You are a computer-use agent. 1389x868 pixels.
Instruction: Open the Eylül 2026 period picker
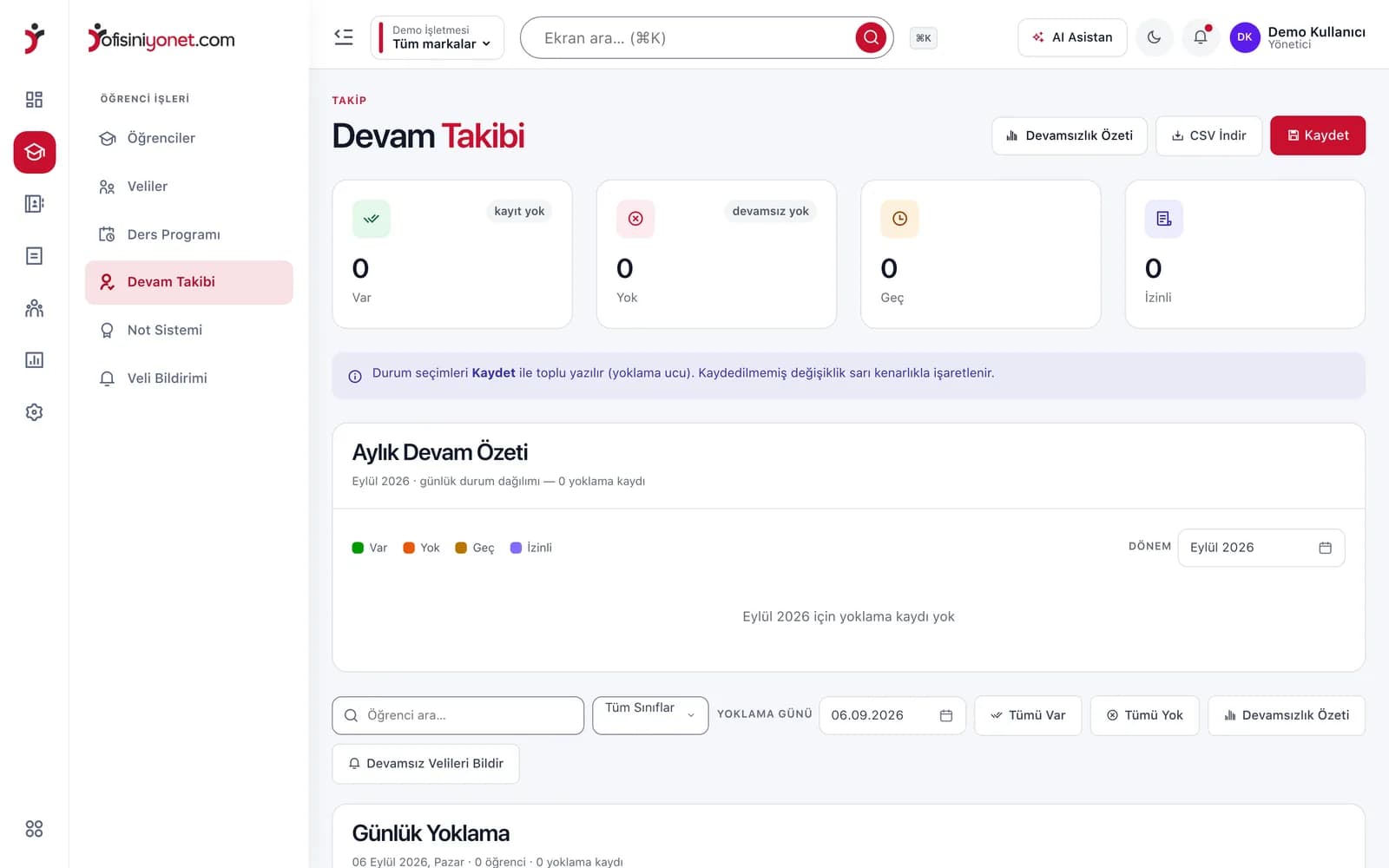pyautogui.click(x=1261, y=548)
